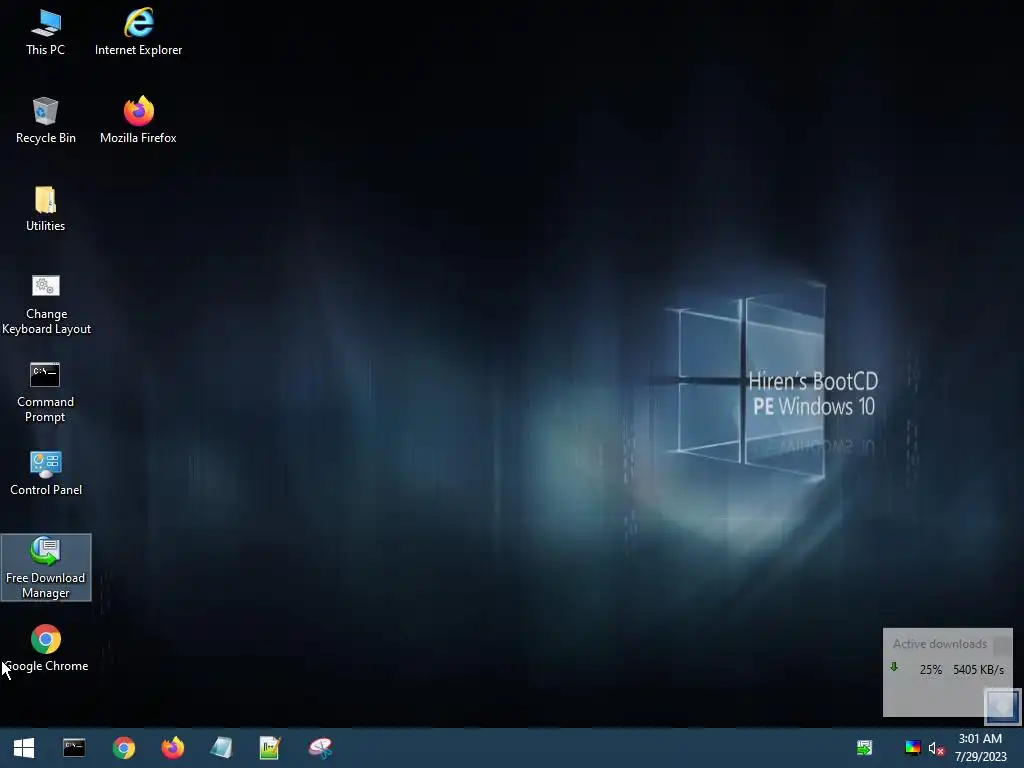Select Change Keyboard Layout shortcut
This screenshot has width=1024, height=768.
[x=46, y=304]
